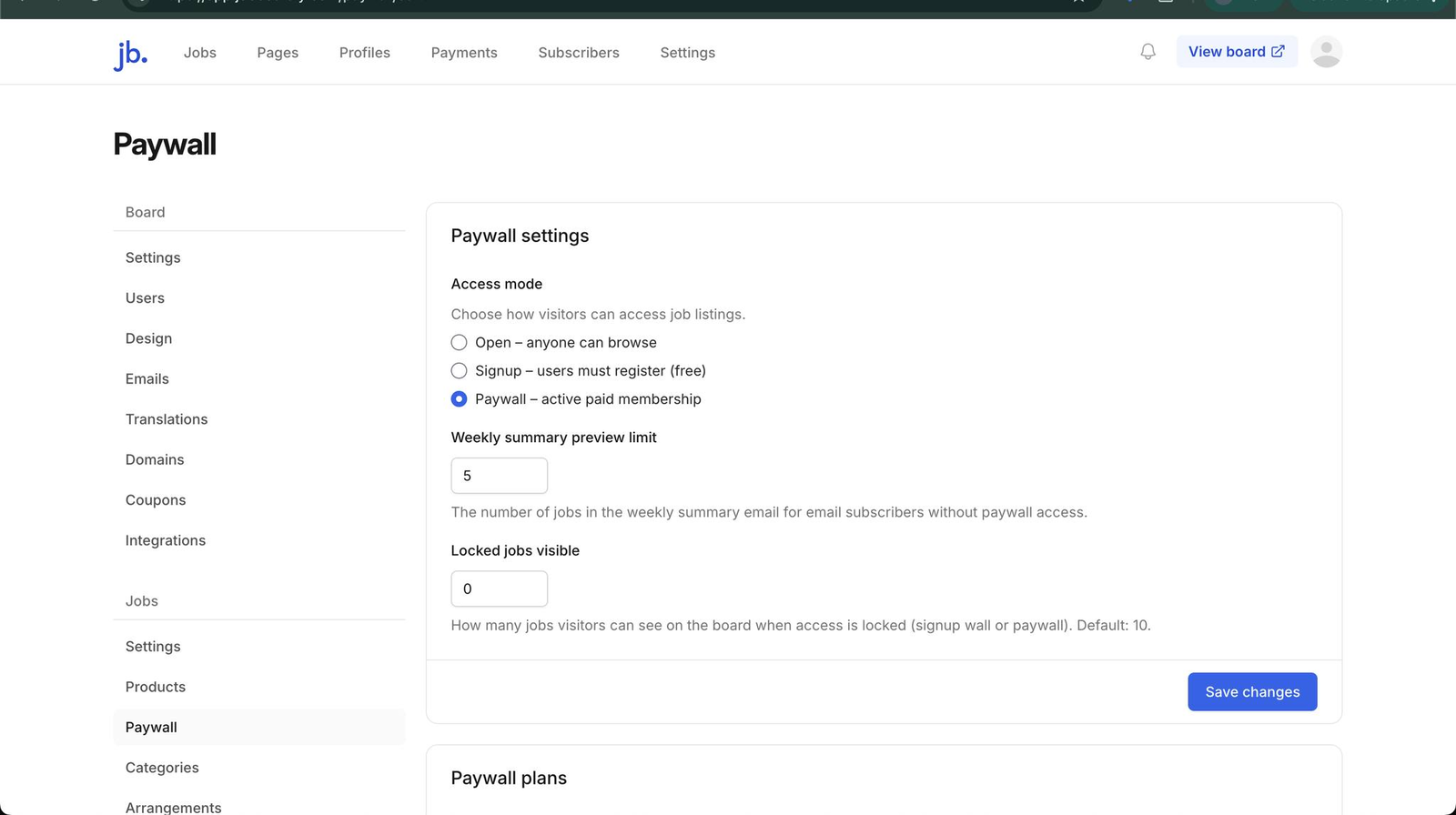Open the notifications bell

tap(1148, 52)
